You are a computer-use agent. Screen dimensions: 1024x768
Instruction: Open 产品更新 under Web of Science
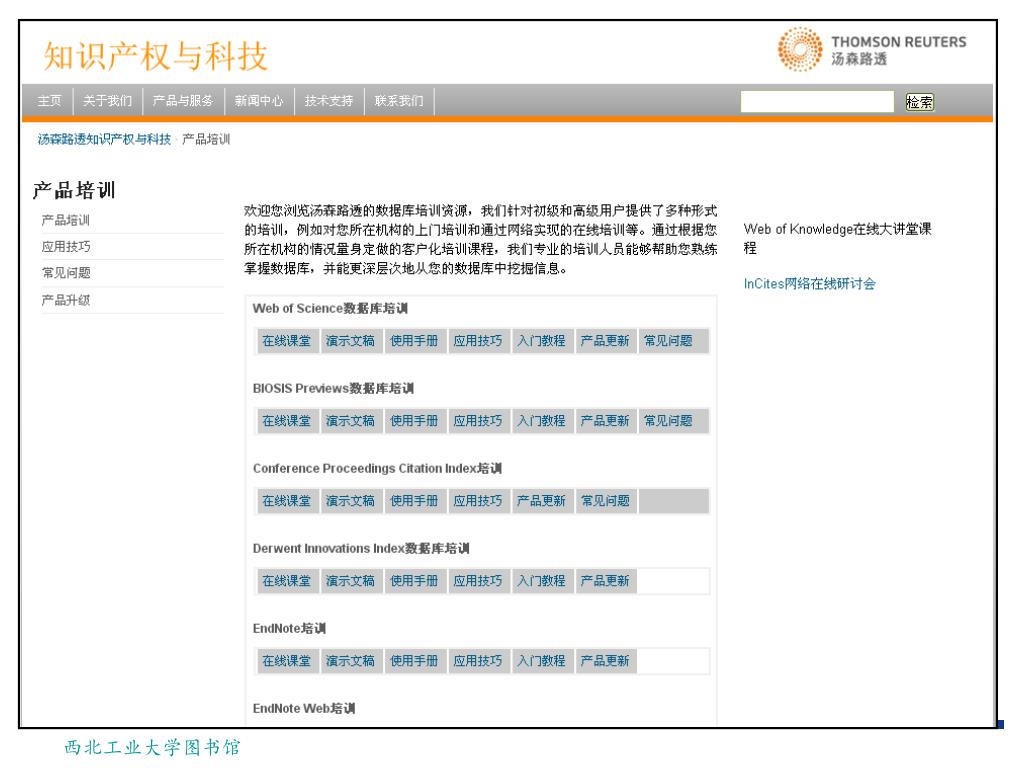[605, 341]
